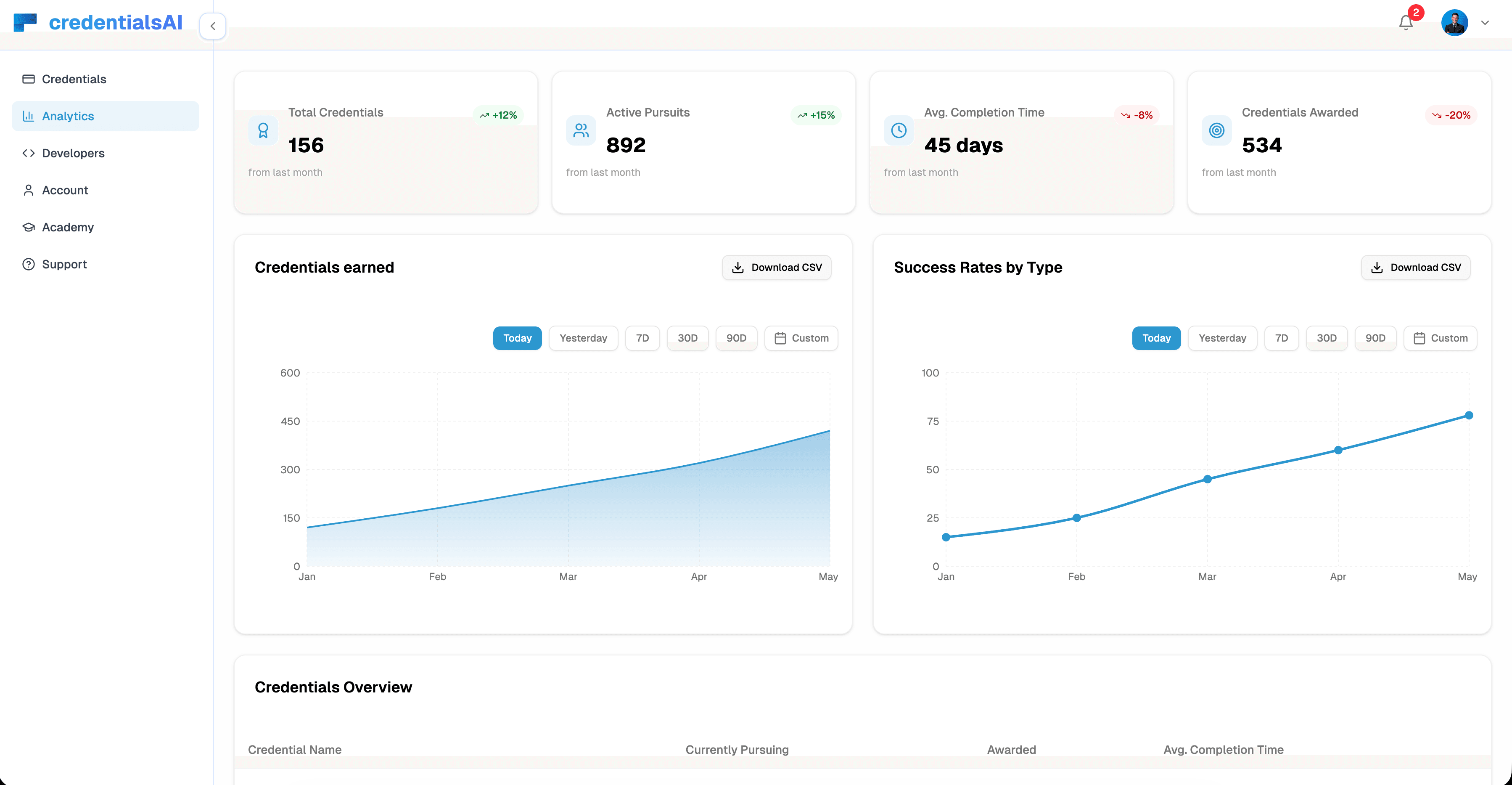Switch Success Rates chart to Today
Viewport: 1512px width, 785px height.
point(1156,338)
